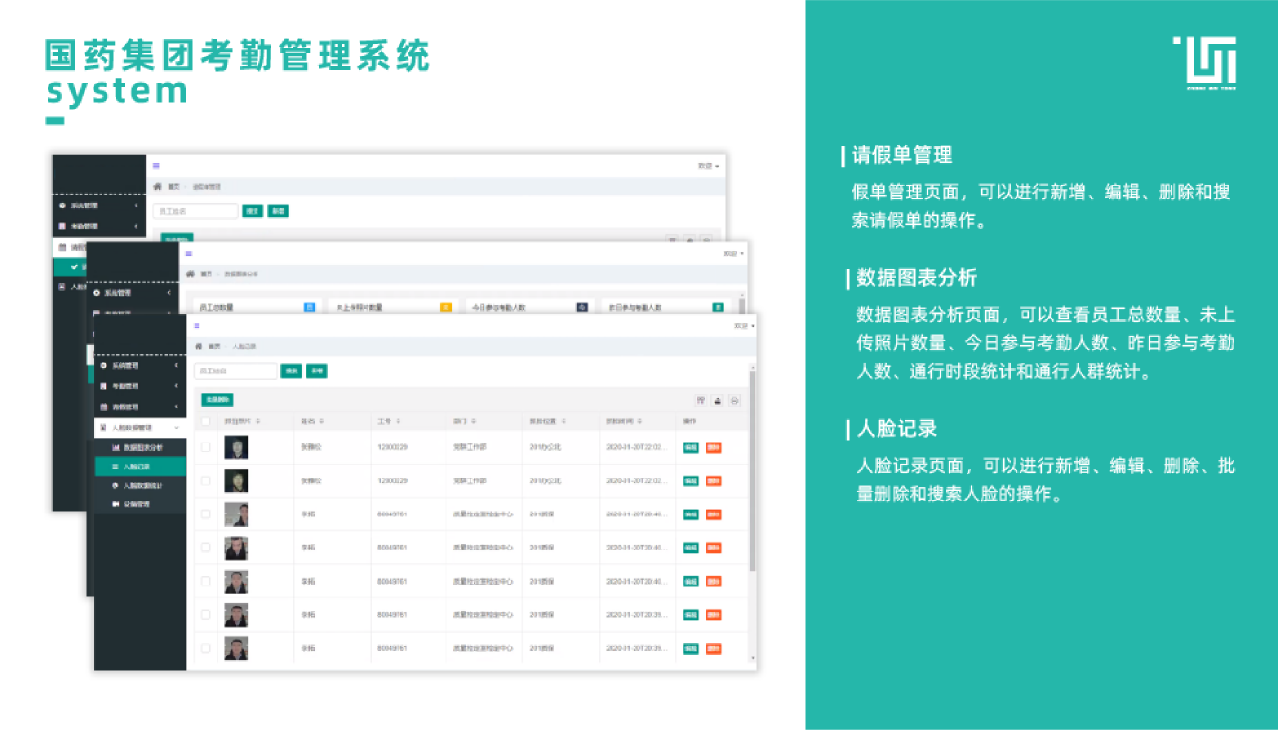This screenshot has width=1278, height=730.
Task: Click the home icon in the 人脸记录 breadcrumb
Action: pos(198,346)
